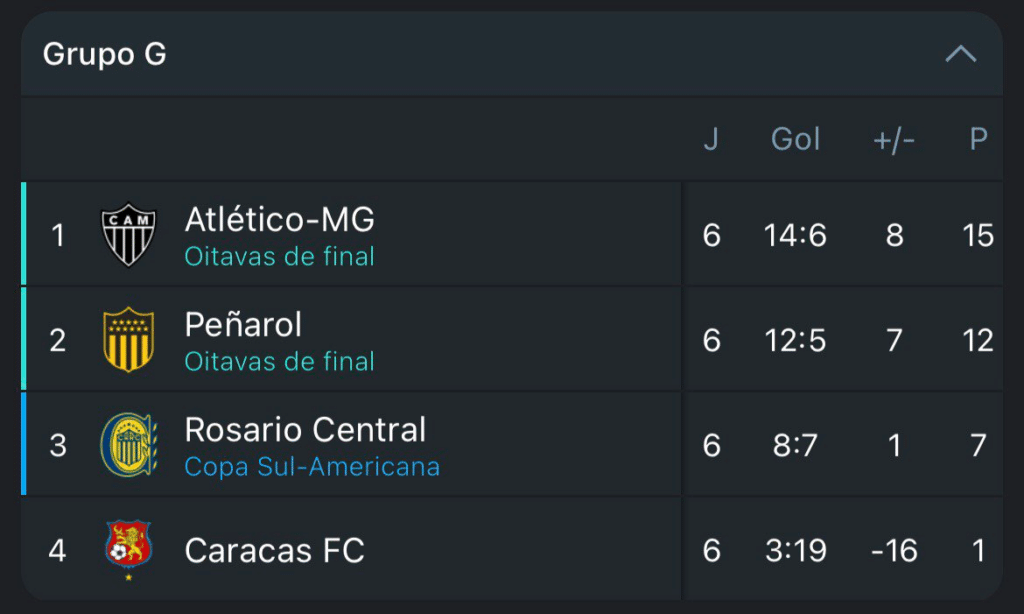The width and height of the screenshot is (1024, 614).
Task: Click Caracas FC's 3:19 goals value
Action: click(796, 550)
